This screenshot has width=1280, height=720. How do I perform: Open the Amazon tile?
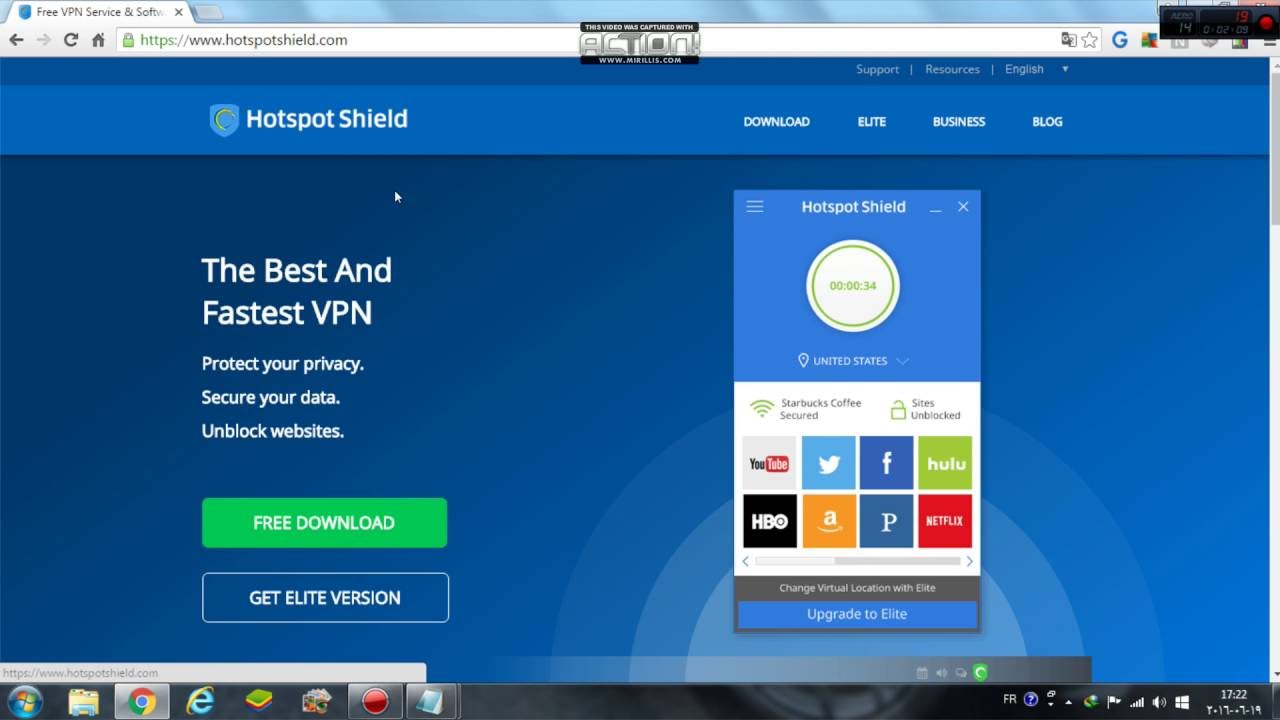point(828,521)
